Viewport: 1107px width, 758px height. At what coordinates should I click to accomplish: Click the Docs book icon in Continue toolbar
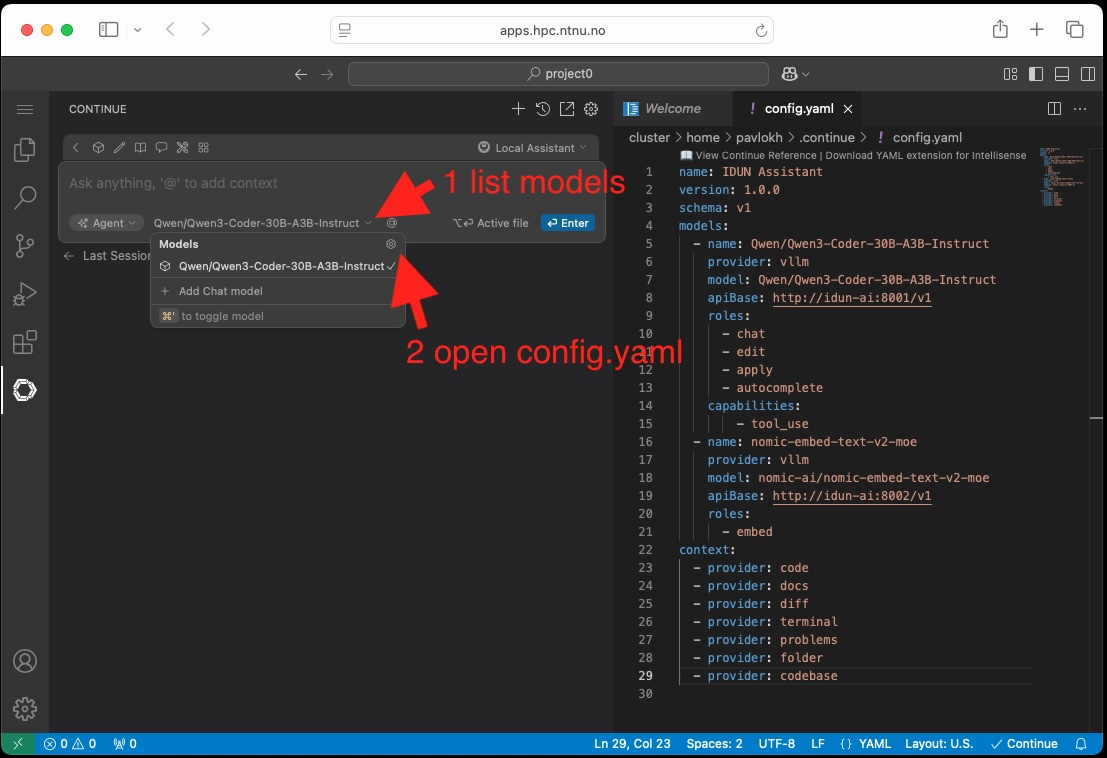140,148
